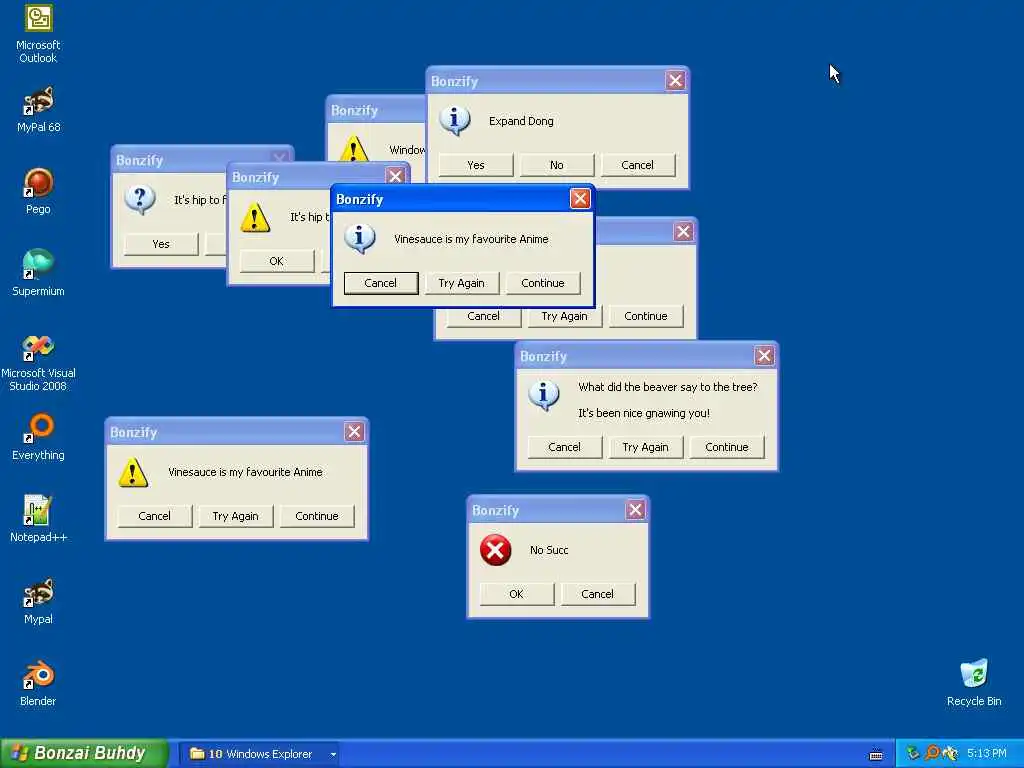Click the warning icon in the hip dialog with the OK button
This screenshot has height=768, width=1024.
click(x=255, y=217)
